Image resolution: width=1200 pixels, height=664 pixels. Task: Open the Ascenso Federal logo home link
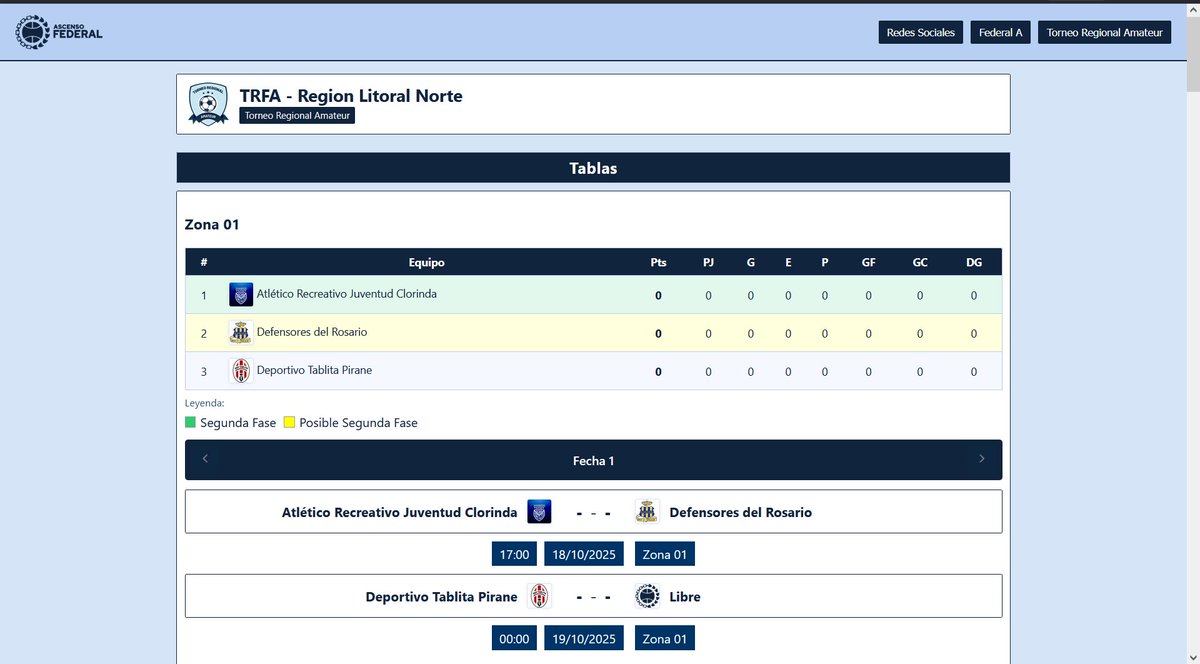point(59,32)
